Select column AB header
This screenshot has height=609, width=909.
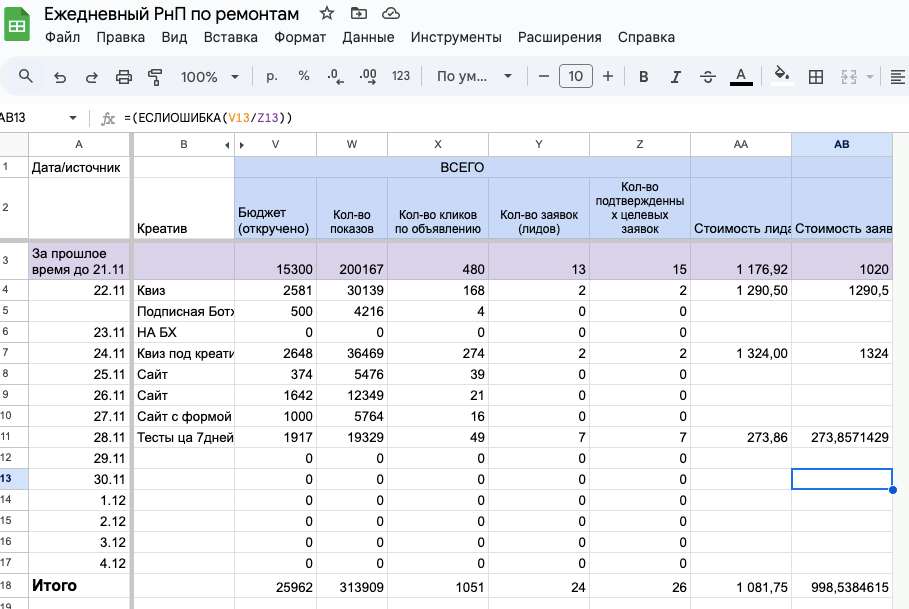point(842,144)
